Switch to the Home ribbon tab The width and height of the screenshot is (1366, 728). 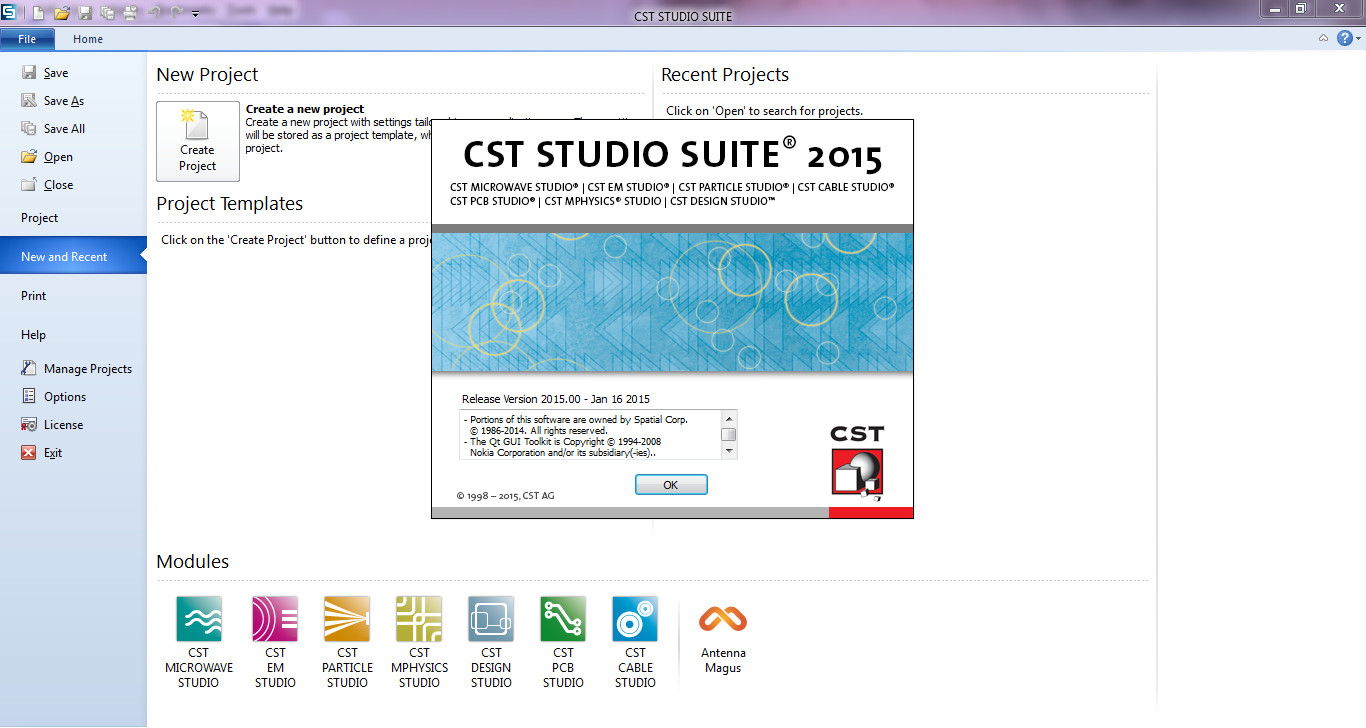coord(88,39)
